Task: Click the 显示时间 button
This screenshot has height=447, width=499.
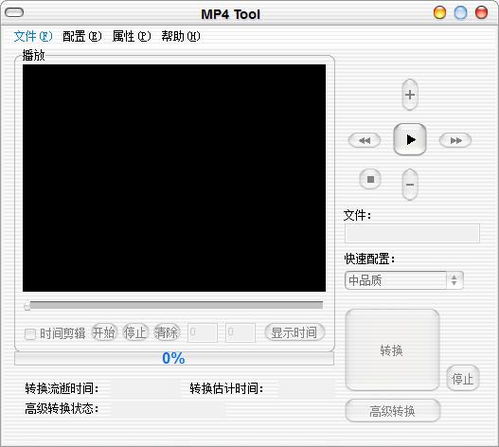Action: [x=294, y=332]
